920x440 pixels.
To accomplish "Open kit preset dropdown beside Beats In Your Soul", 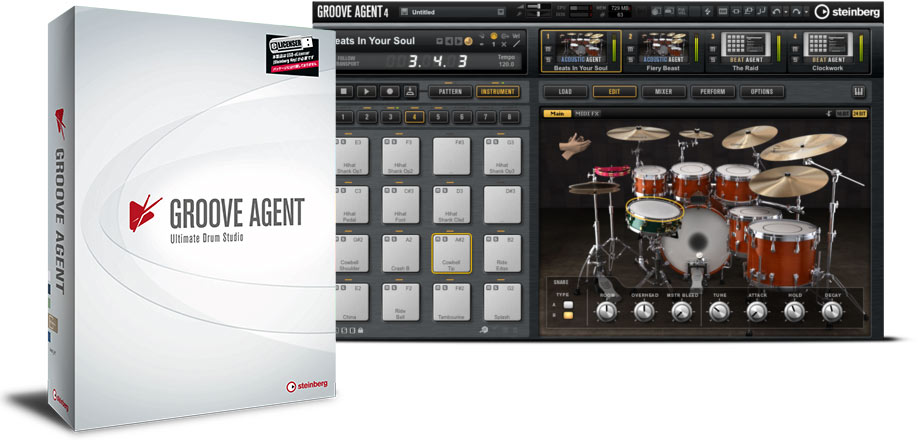I will (439, 41).
